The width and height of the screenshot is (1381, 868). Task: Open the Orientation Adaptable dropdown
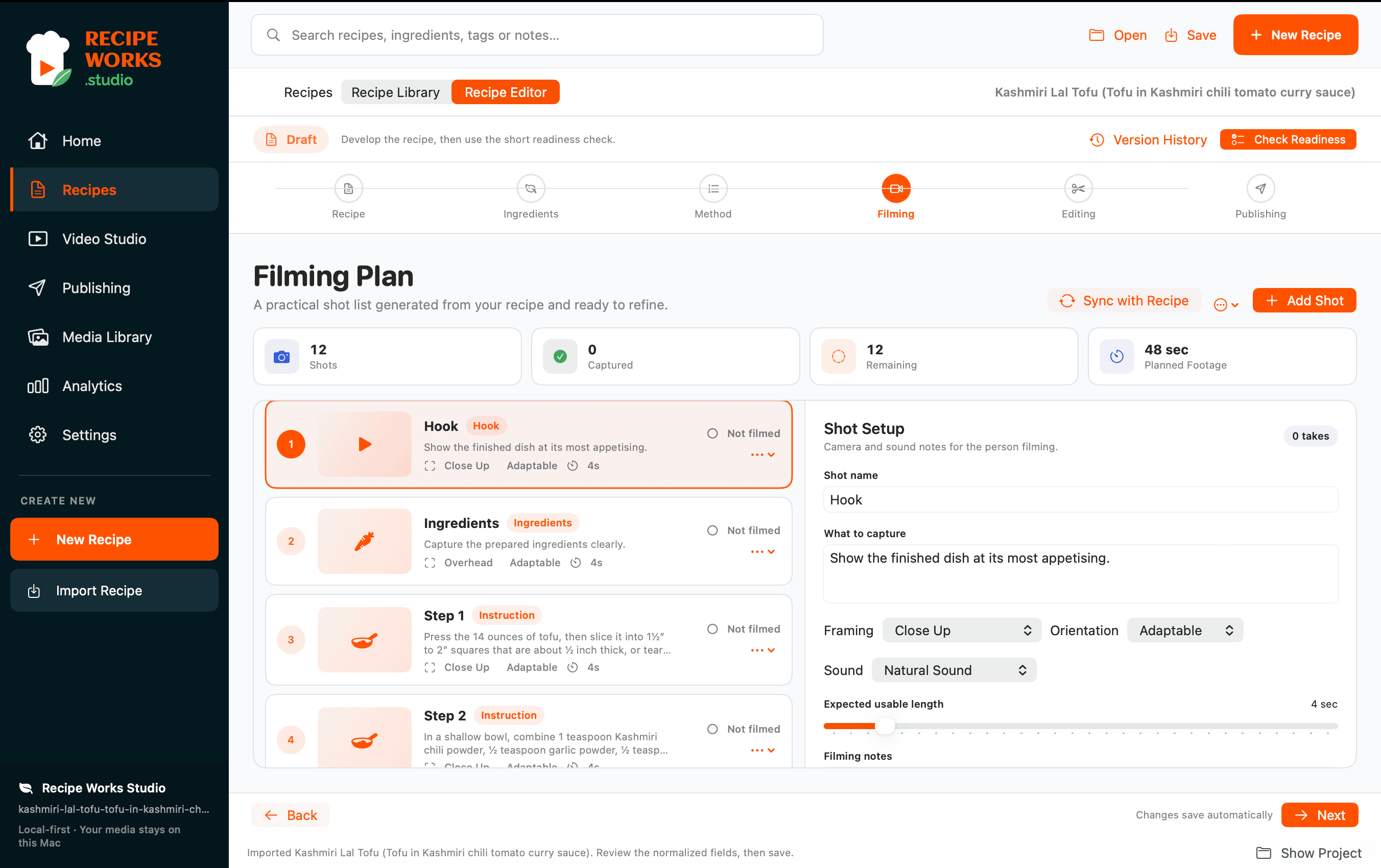coord(1185,630)
